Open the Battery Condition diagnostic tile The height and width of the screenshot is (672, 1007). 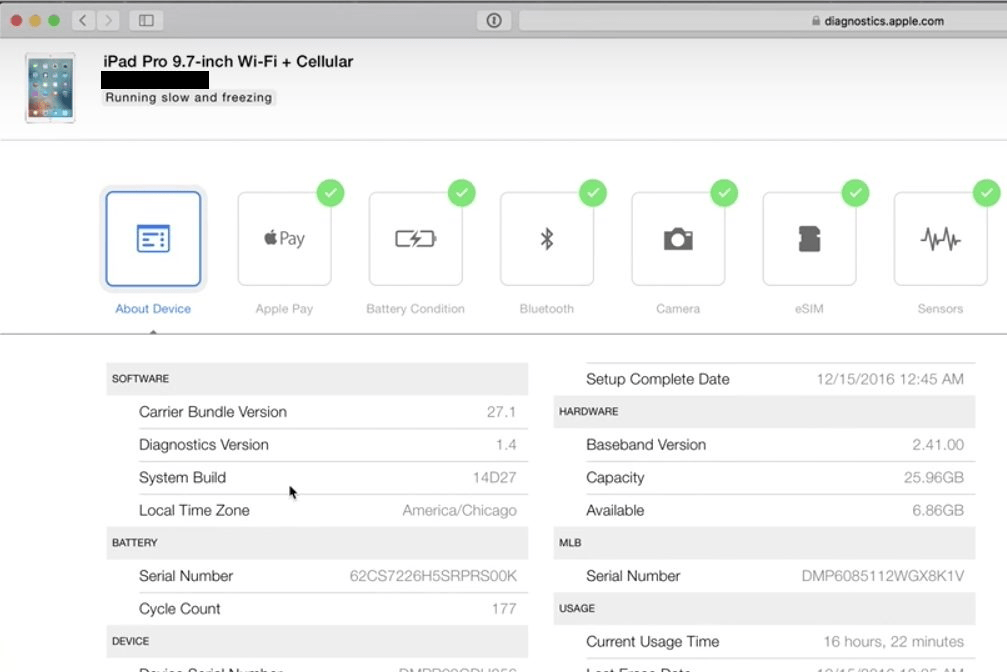pos(415,239)
